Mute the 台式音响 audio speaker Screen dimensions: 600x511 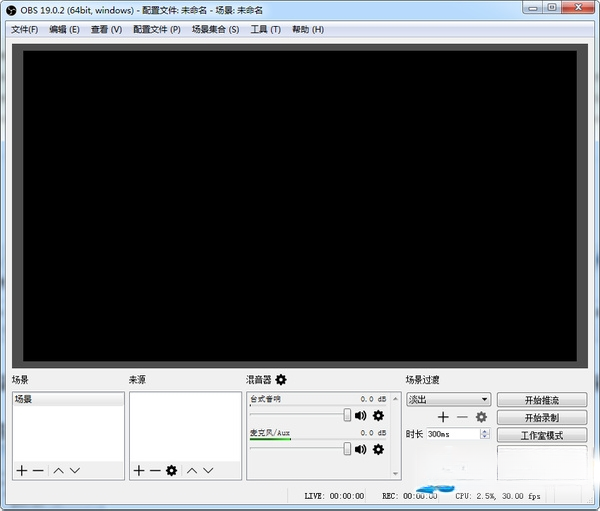[x=360, y=415]
